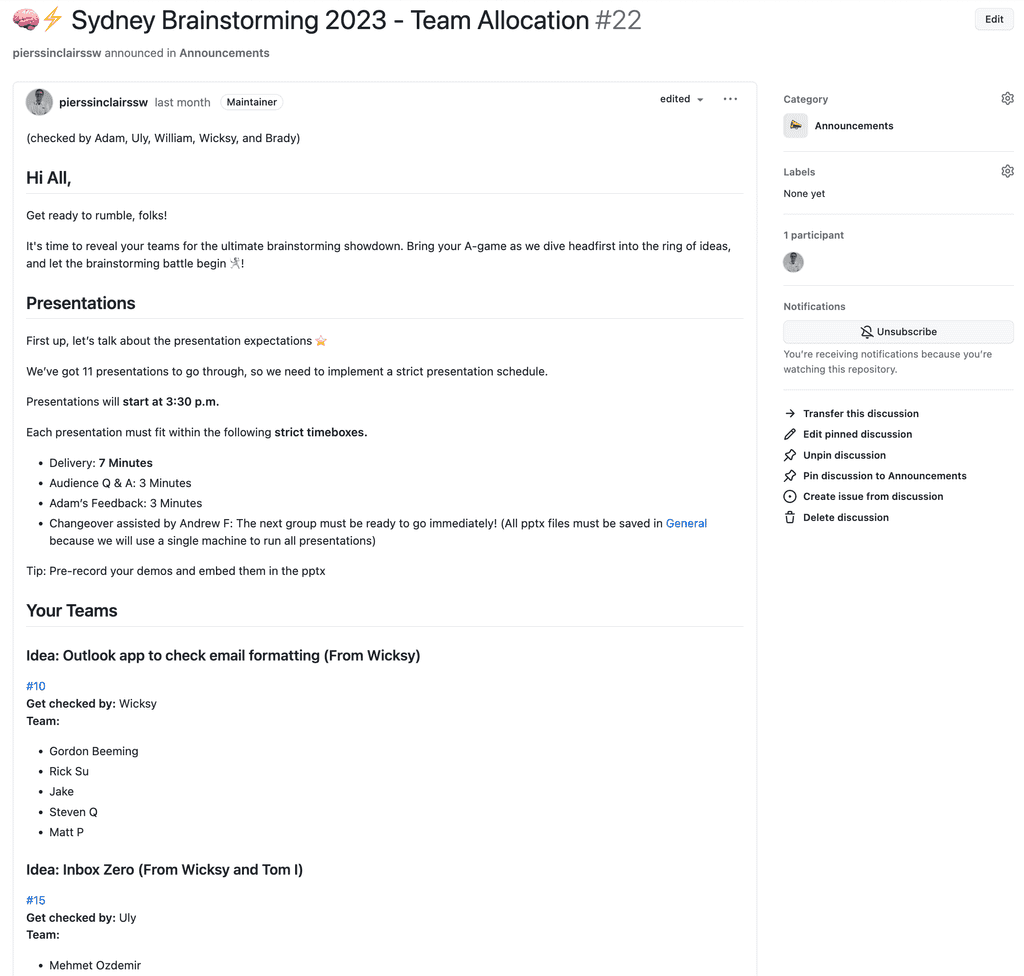Open issue #10 link
Screen dimensions: 1024x976
35,686
